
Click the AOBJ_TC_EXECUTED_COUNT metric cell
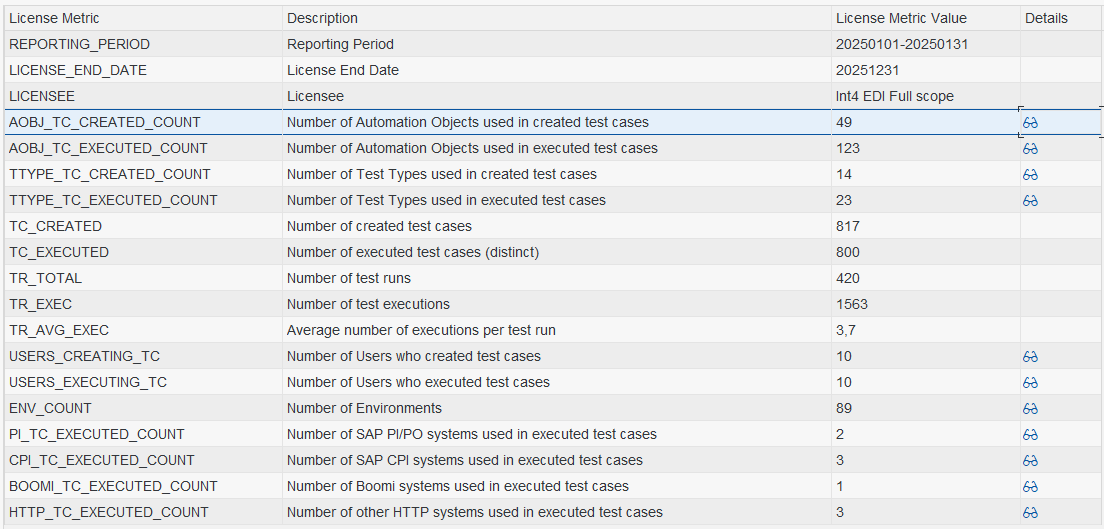pyautogui.click(x=144, y=149)
